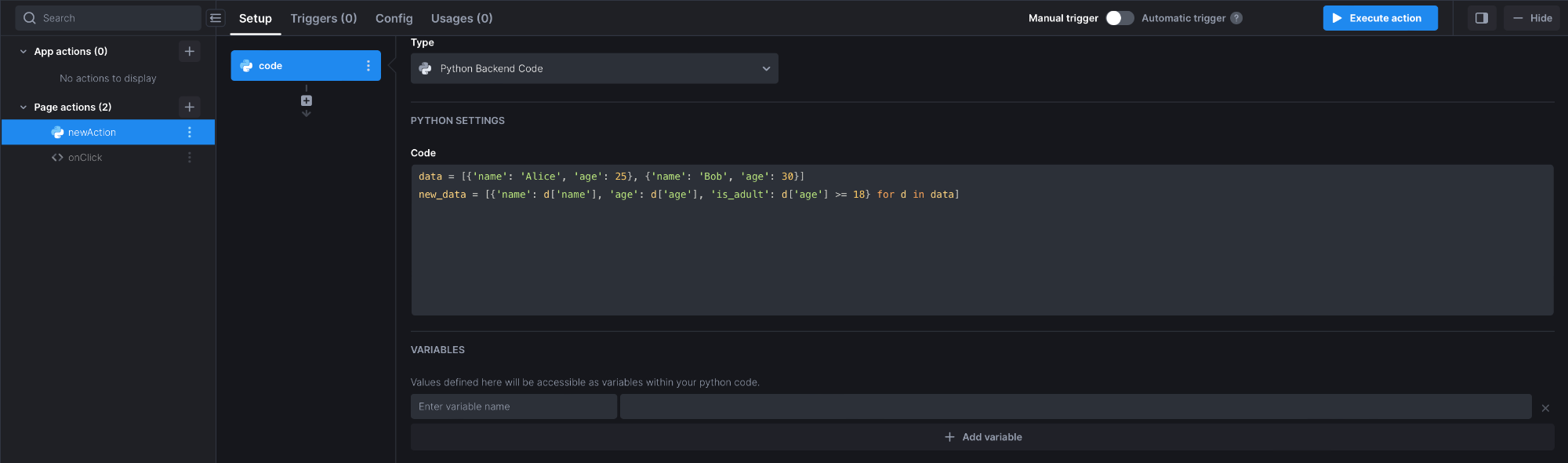The height and width of the screenshot is (463, 1568).
Task: Open the Python Backend Code type dropdown
Action: click(x=594, y=69)
